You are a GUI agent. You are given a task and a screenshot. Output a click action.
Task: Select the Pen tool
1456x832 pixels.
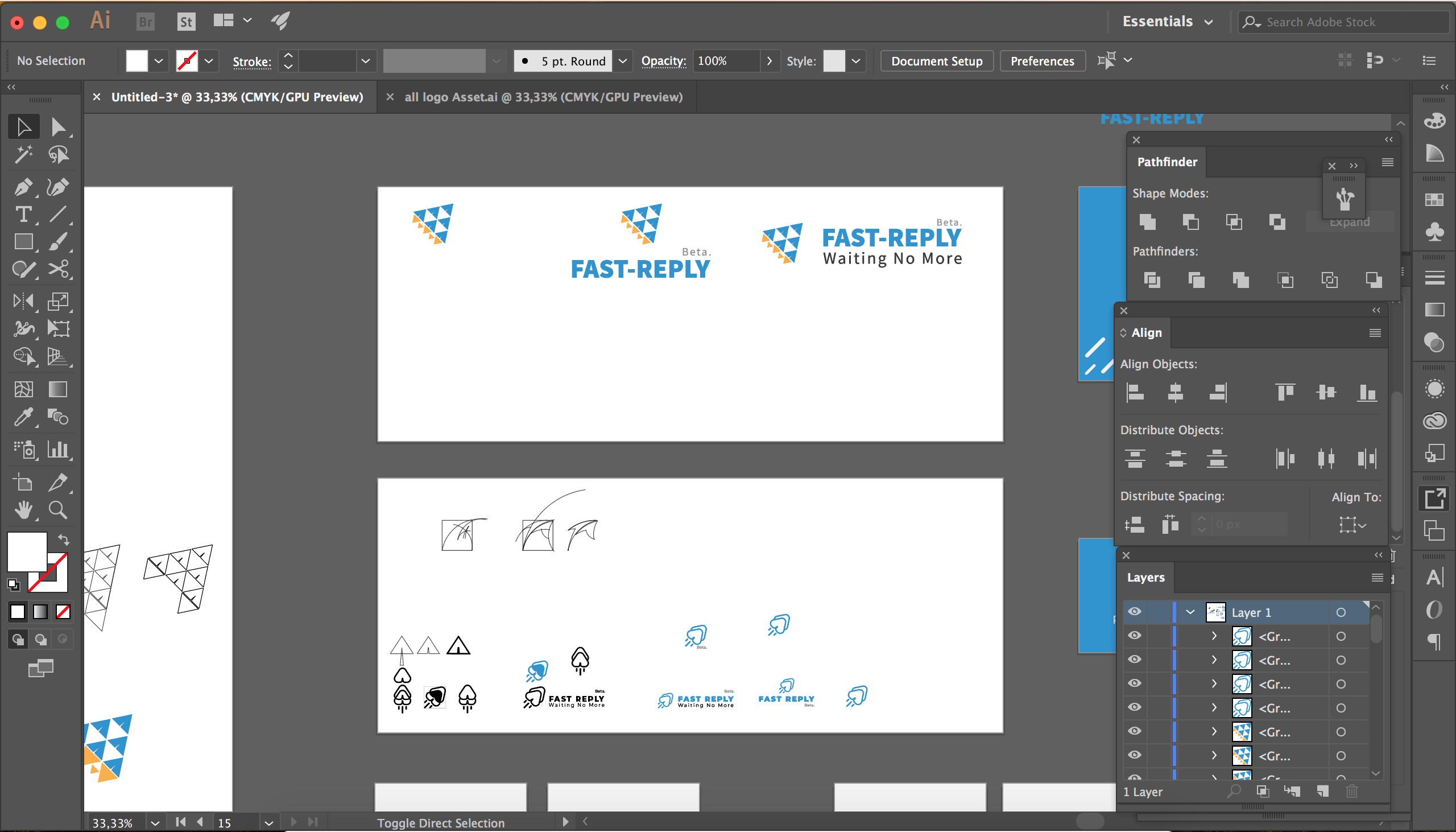(x=23, y=186)
